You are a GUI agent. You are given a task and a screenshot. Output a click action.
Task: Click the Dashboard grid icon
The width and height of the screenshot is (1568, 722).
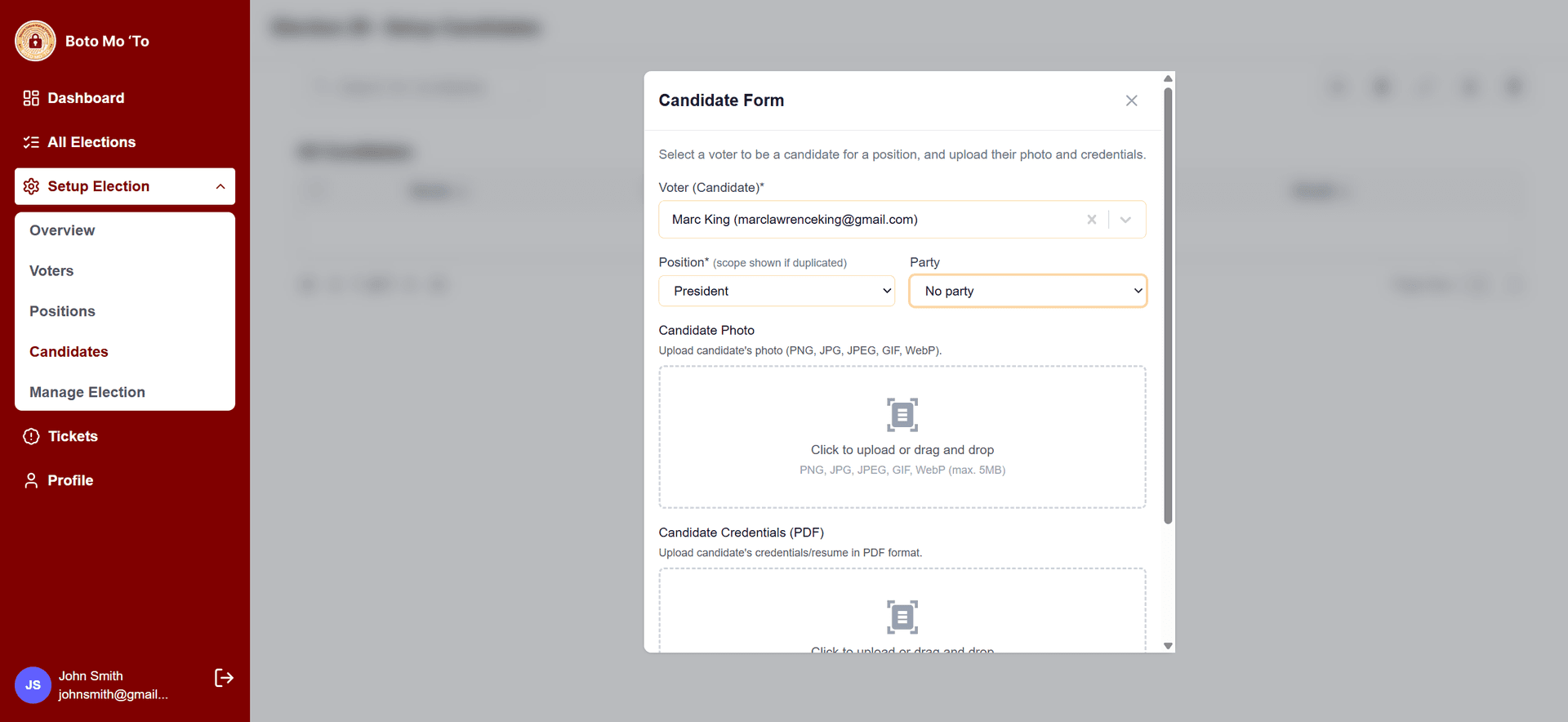(x=31, y=98)
